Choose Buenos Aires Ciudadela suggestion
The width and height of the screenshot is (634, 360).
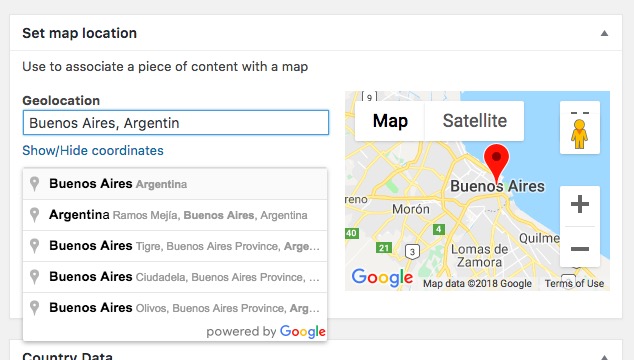pyautogui.click(x=175, y=277)
